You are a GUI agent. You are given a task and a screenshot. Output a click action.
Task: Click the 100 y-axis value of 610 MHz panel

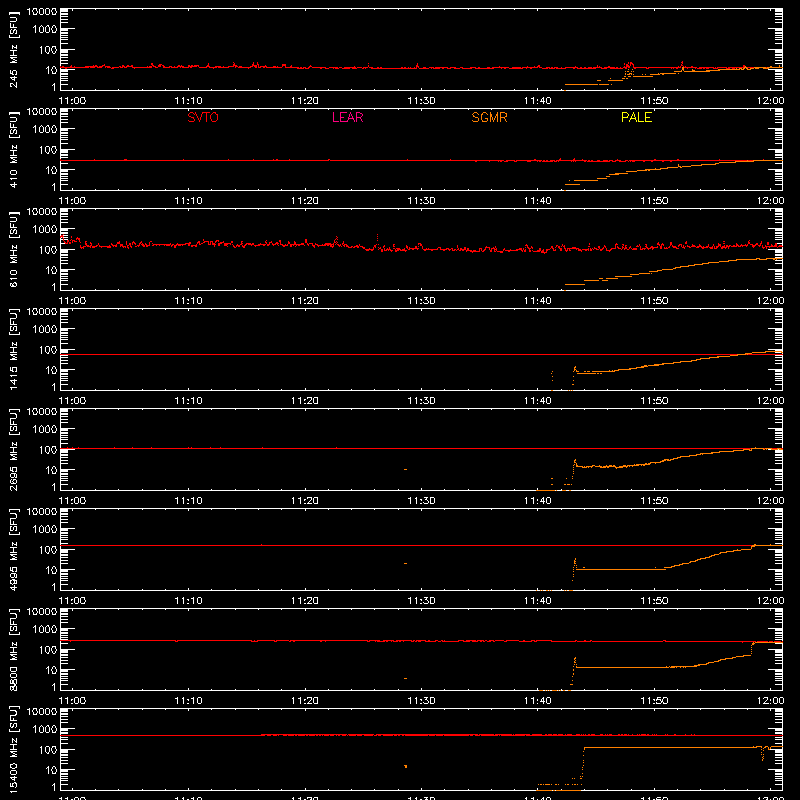pos(48,250)
